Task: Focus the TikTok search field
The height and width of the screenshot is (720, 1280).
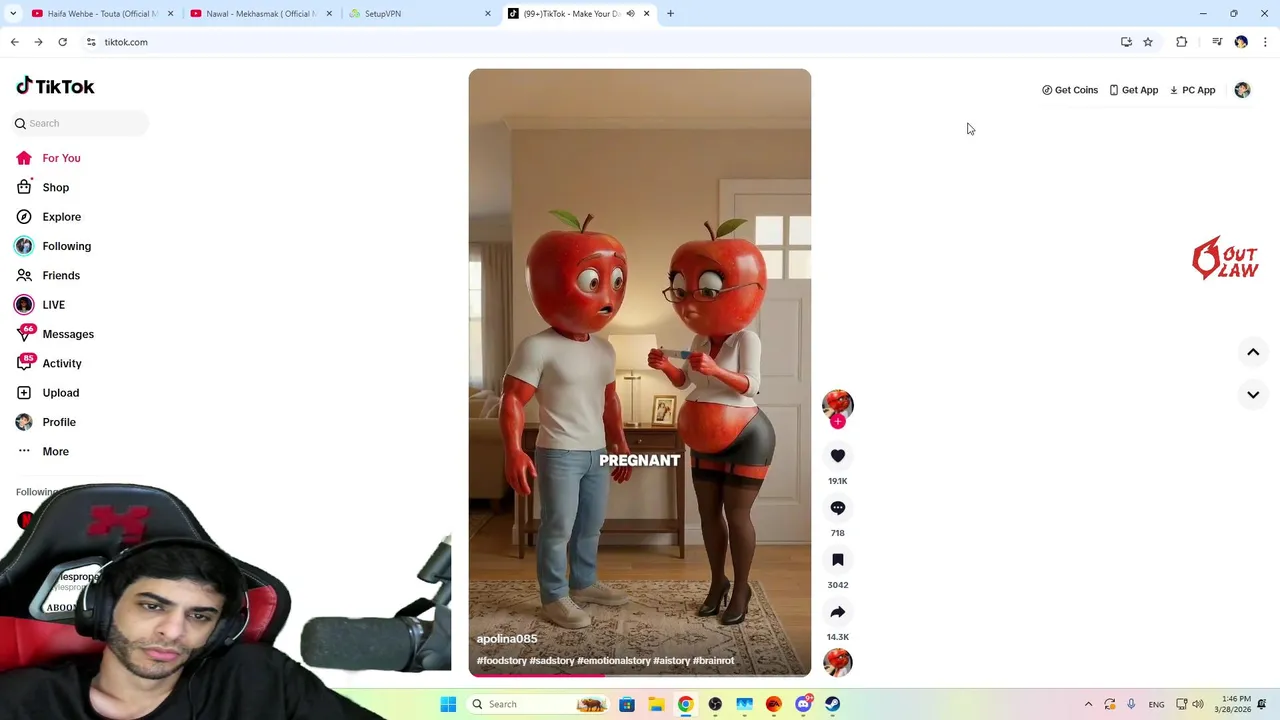Action: (81, 123)
